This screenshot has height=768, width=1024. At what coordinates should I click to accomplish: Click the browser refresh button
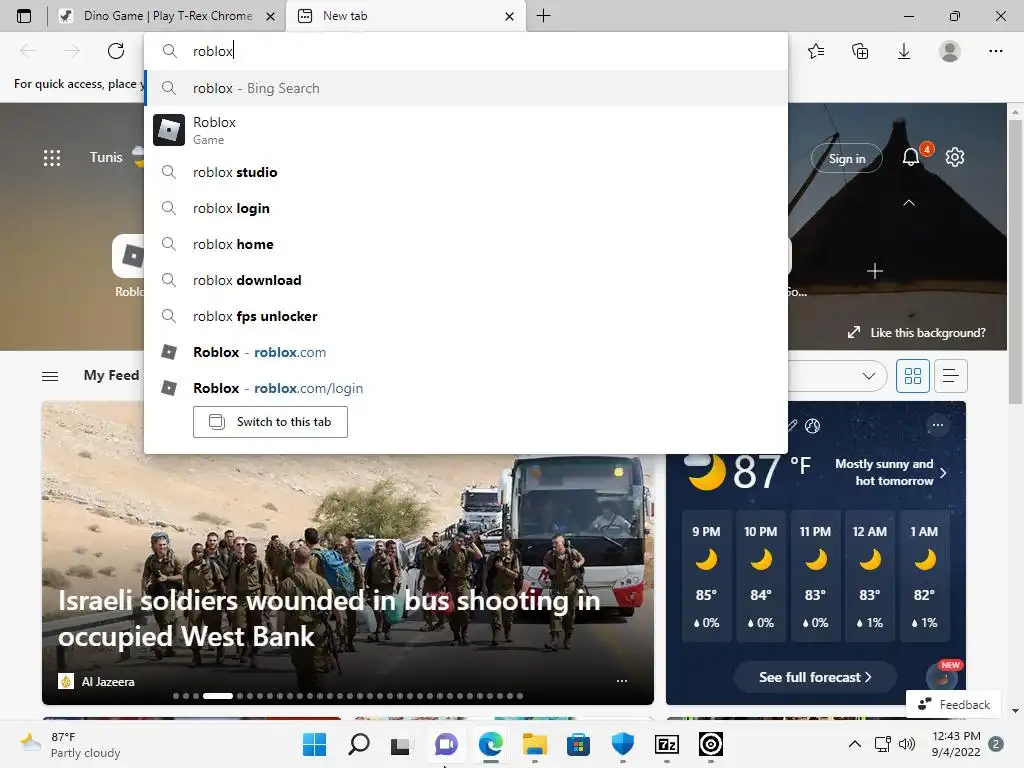[116, 51]
